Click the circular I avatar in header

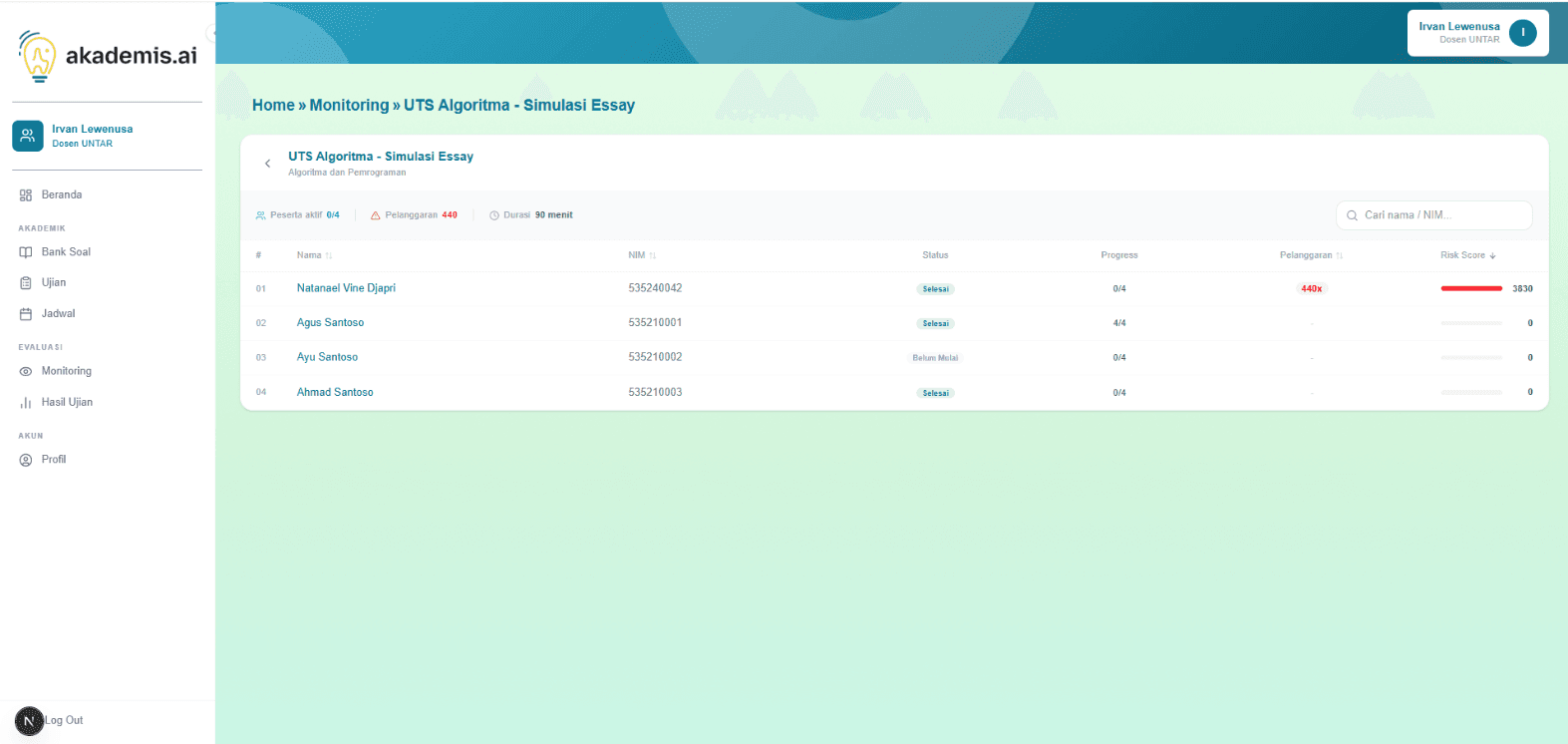1523,33
